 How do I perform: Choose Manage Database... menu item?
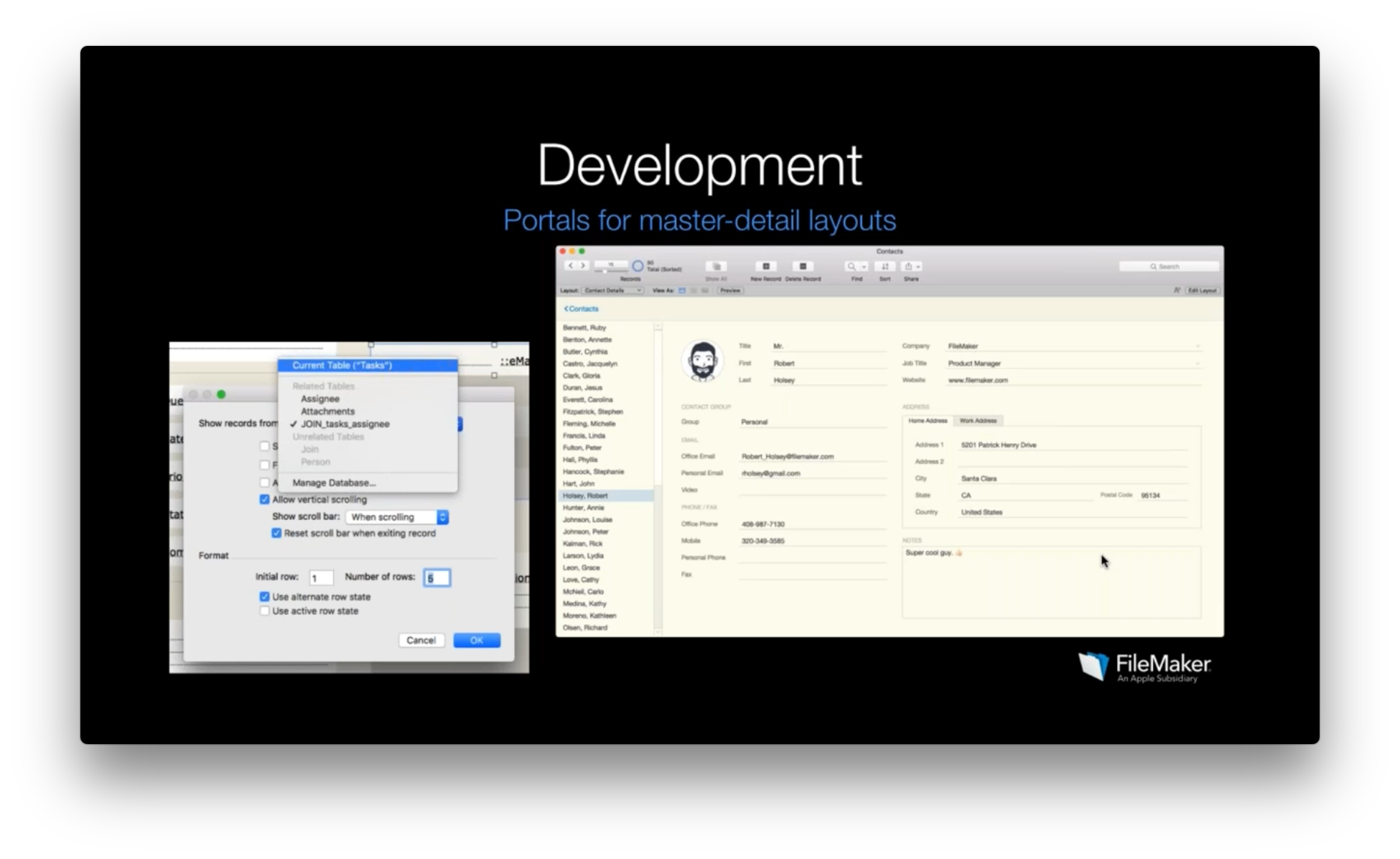point(368,483)
